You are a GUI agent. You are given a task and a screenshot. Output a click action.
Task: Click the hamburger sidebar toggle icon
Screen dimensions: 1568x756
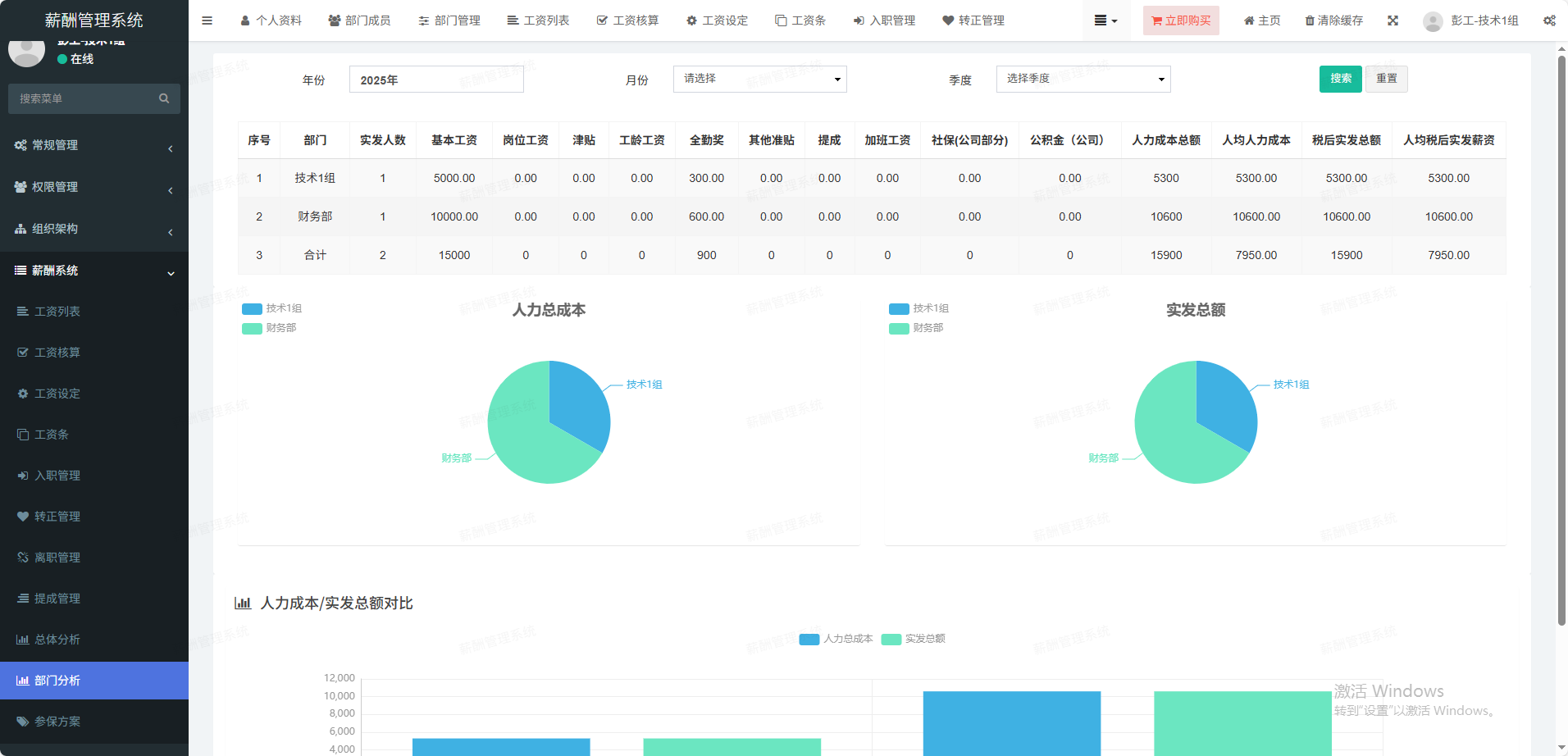click(207, 20)
